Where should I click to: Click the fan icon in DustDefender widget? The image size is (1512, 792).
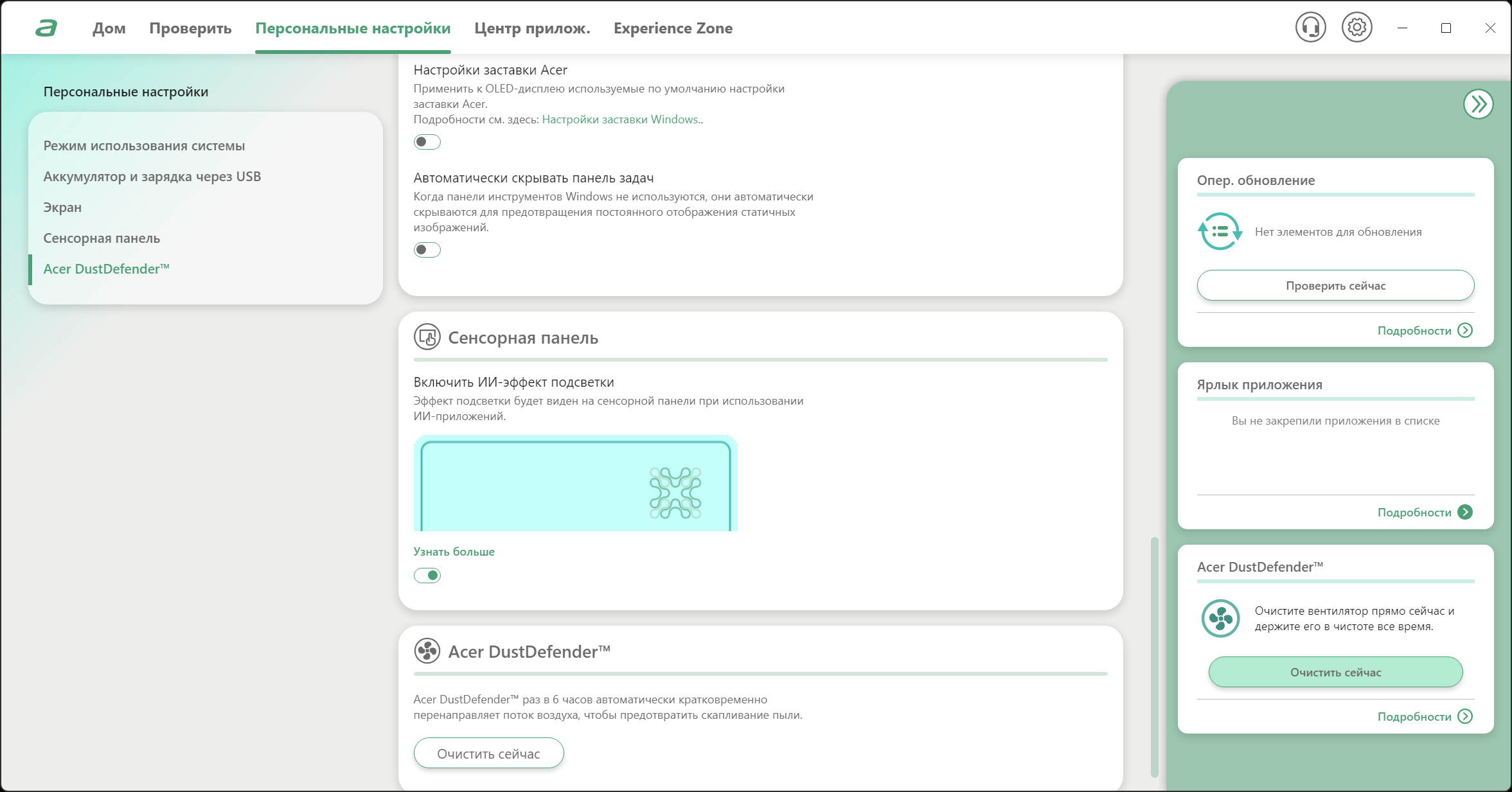point(1220,618)
